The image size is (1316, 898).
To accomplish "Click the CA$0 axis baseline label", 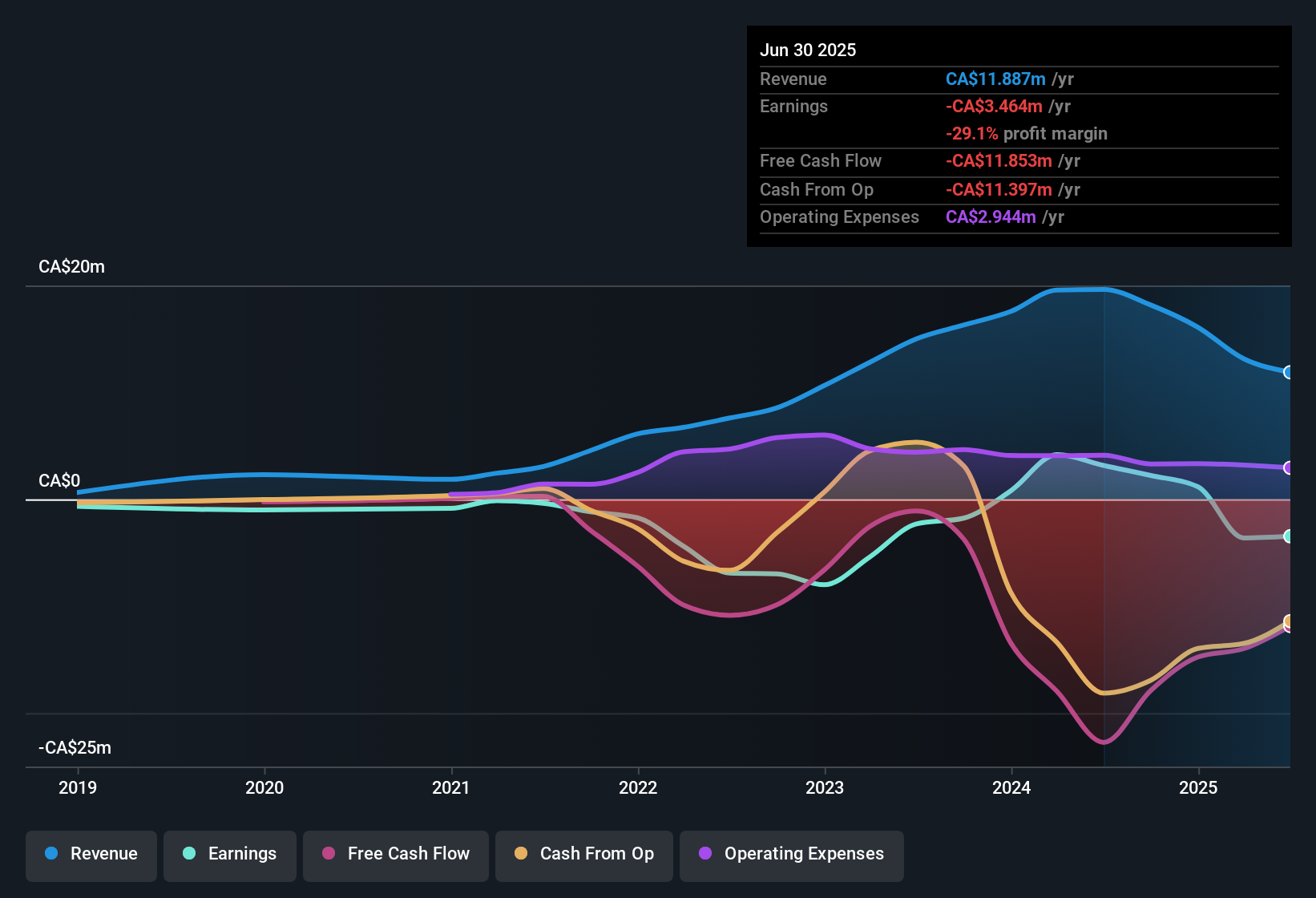I will [59, 480].
